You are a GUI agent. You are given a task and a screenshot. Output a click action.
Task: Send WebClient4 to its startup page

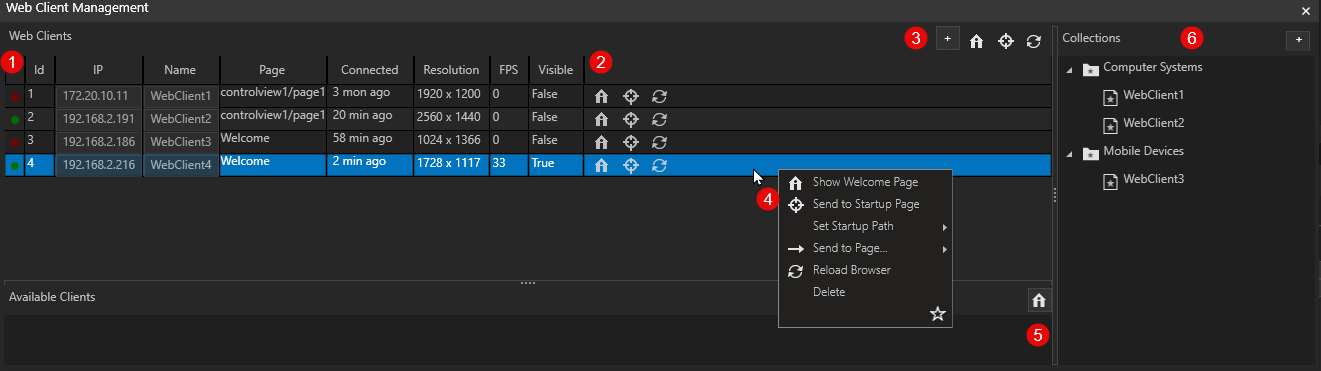coord(631,165)
